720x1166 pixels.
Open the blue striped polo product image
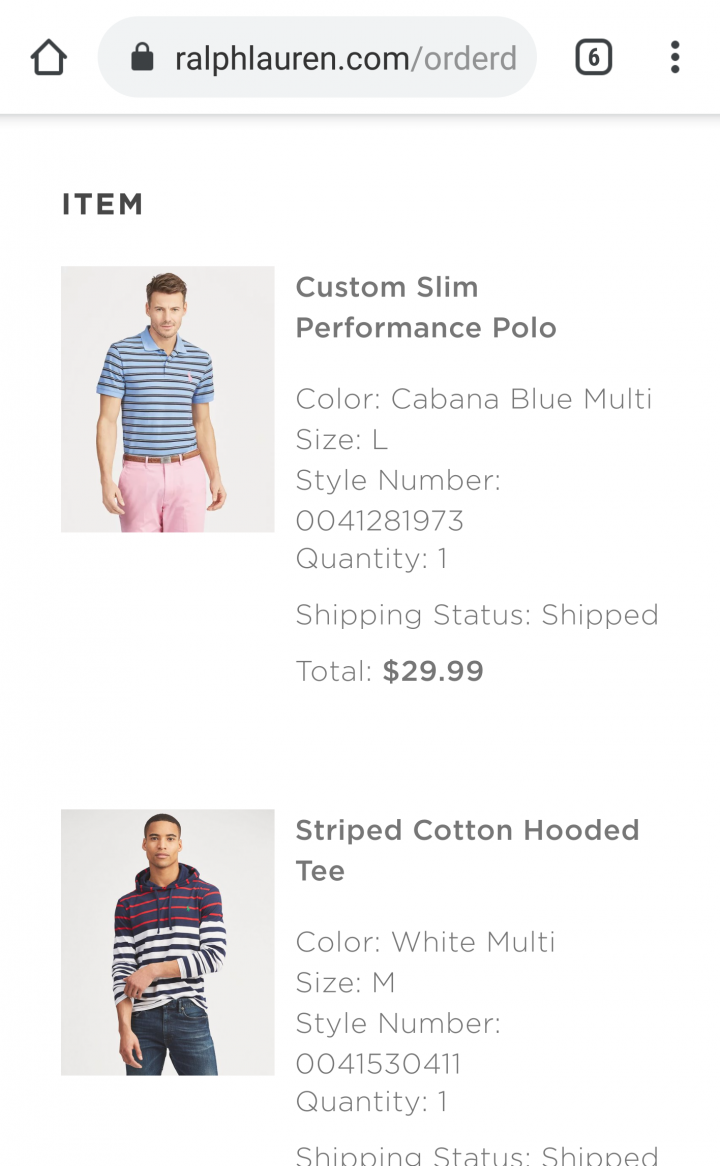pos(167,399)
